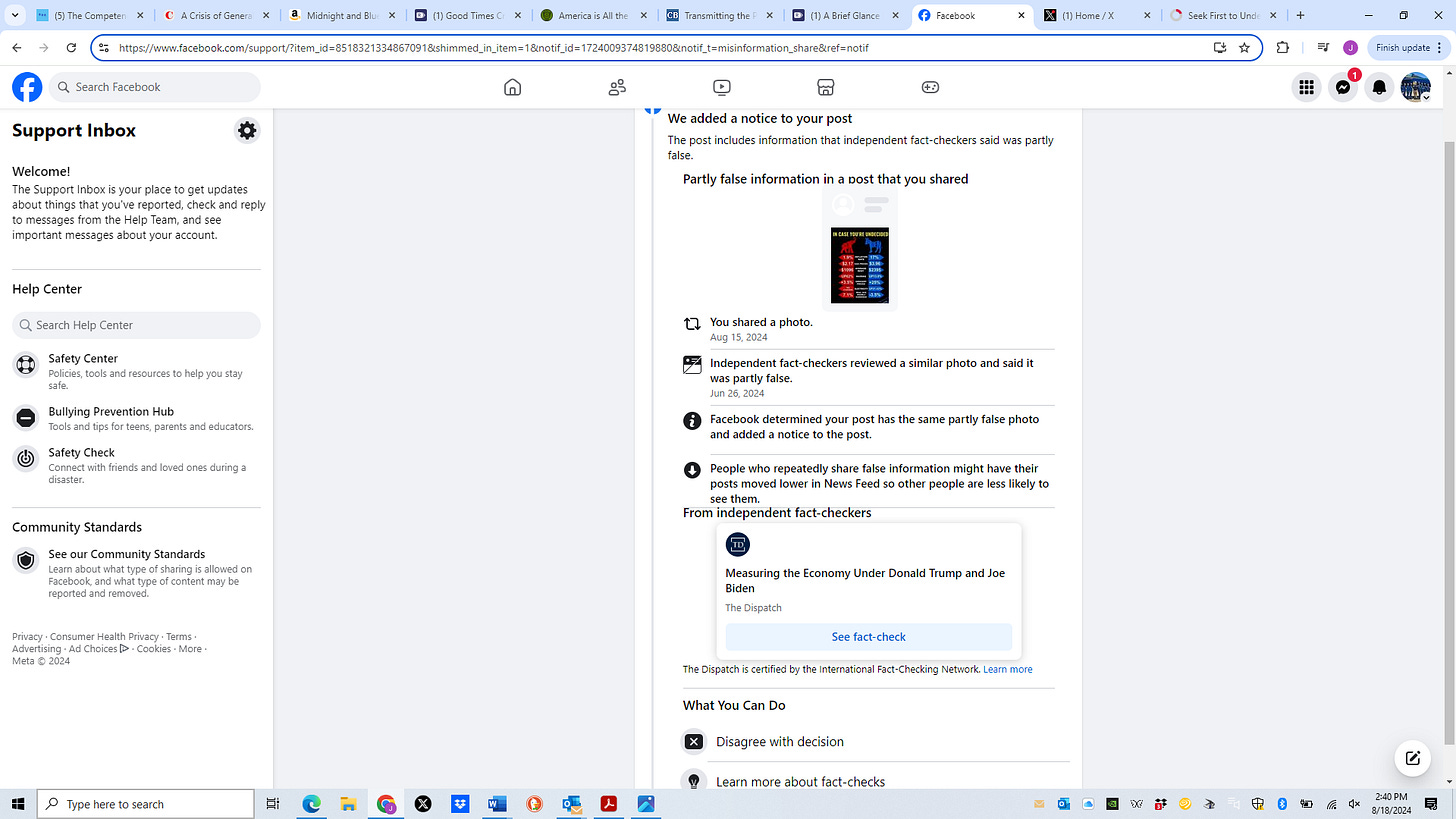1456x819 pixels.
Task: Open the Friends icon in top navigation
Action: [x=617, y=87]
